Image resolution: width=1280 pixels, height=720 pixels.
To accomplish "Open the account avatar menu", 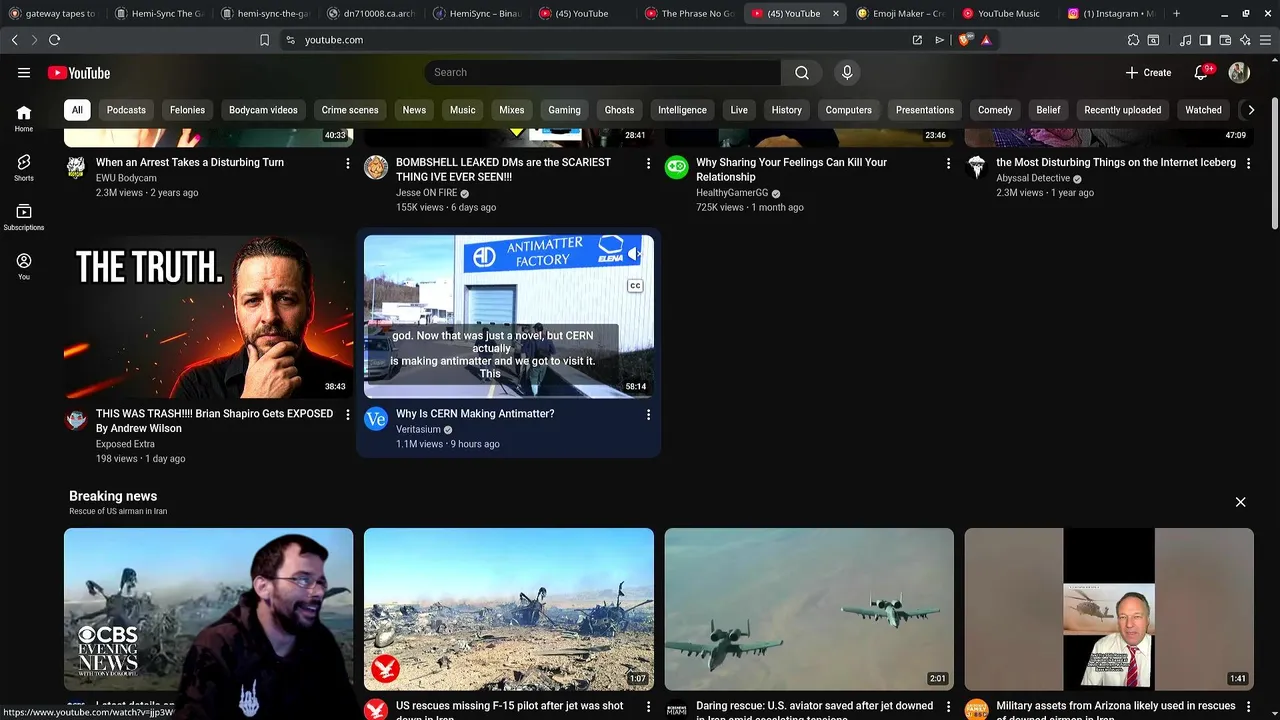I will pos(1239,72).
